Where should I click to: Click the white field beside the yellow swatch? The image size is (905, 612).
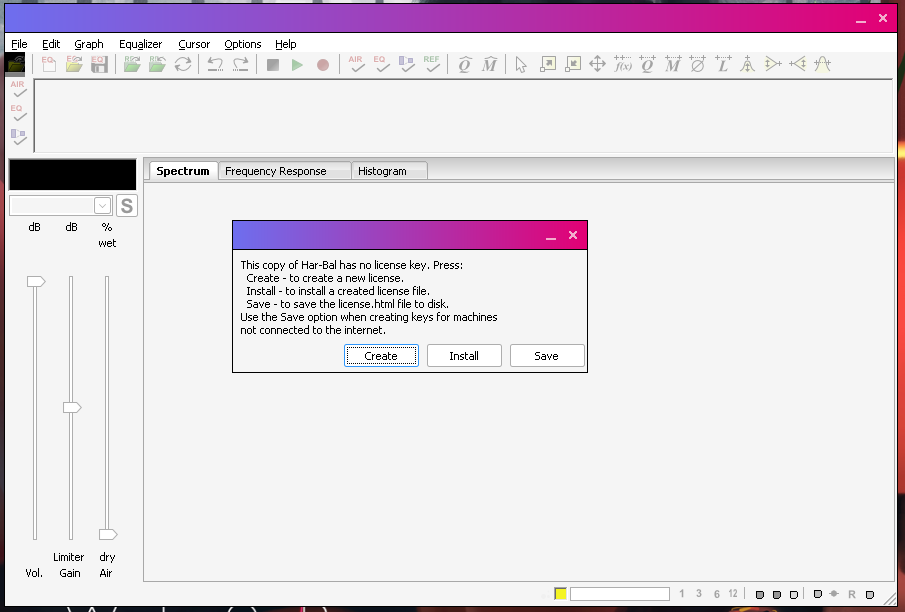[620, 594]
